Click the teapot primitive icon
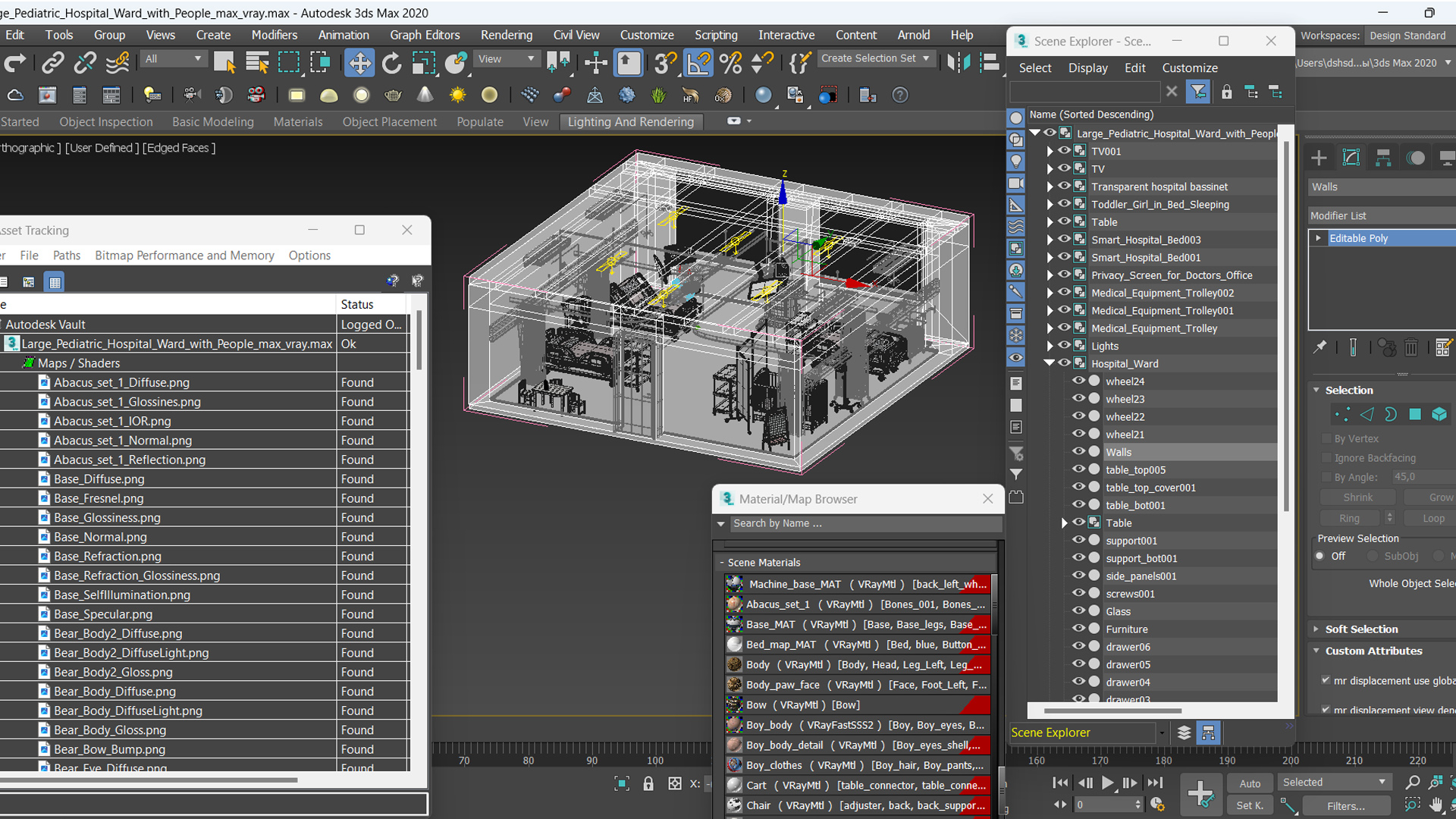The image size is (1456, 819). tap(393, 95)
